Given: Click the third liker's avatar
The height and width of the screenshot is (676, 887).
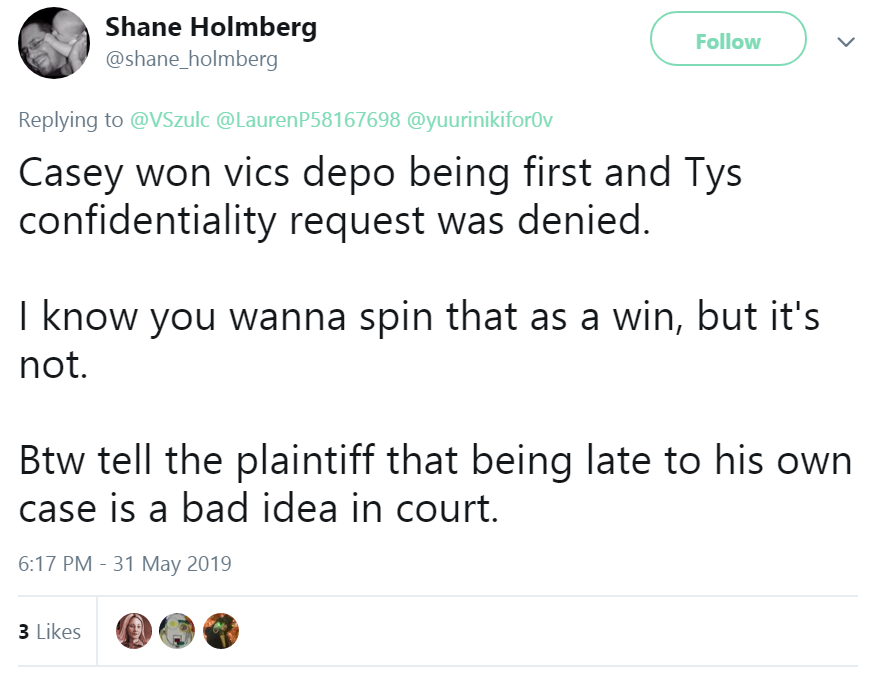Looking at the screenshot, I should pos(221,631).
